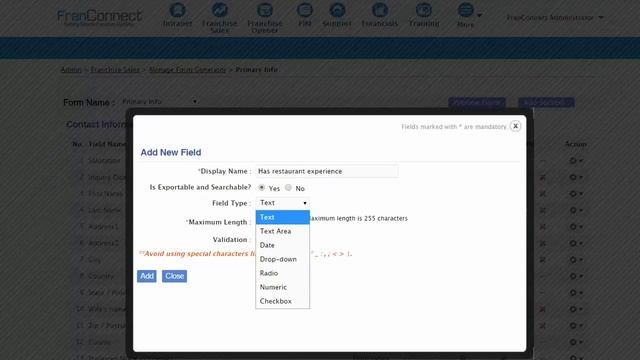Open action gear for Zip / Postal row
640x360 pixels.
tap(576, 326)
